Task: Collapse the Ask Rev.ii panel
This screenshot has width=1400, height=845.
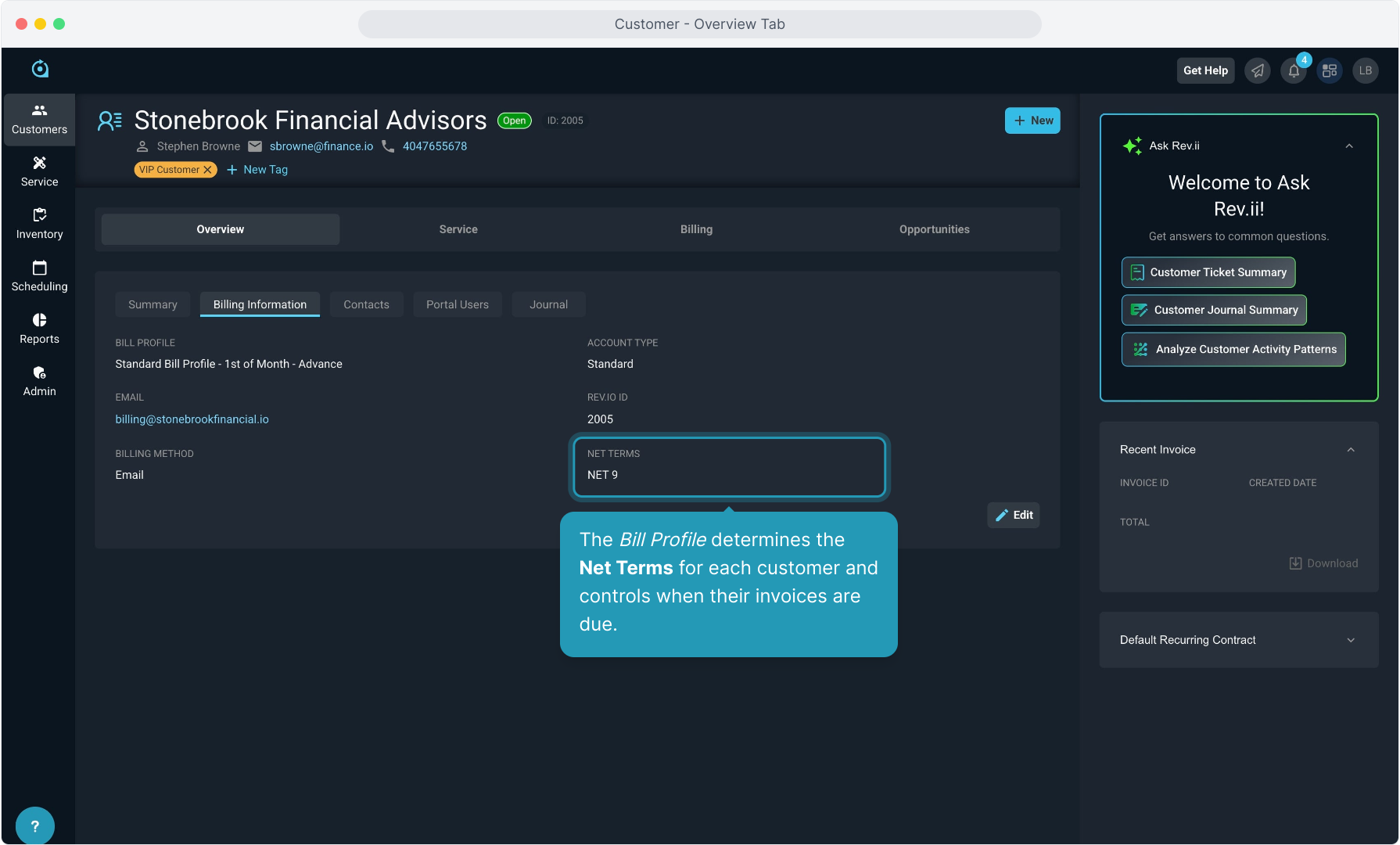Action: point(1349,146)
